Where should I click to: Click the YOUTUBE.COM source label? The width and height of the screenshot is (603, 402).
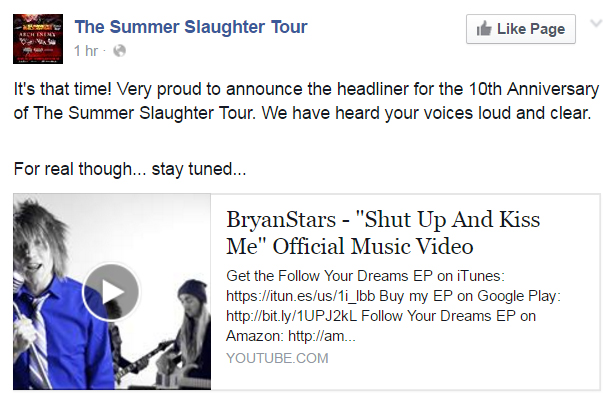click(x=277, y=358)
